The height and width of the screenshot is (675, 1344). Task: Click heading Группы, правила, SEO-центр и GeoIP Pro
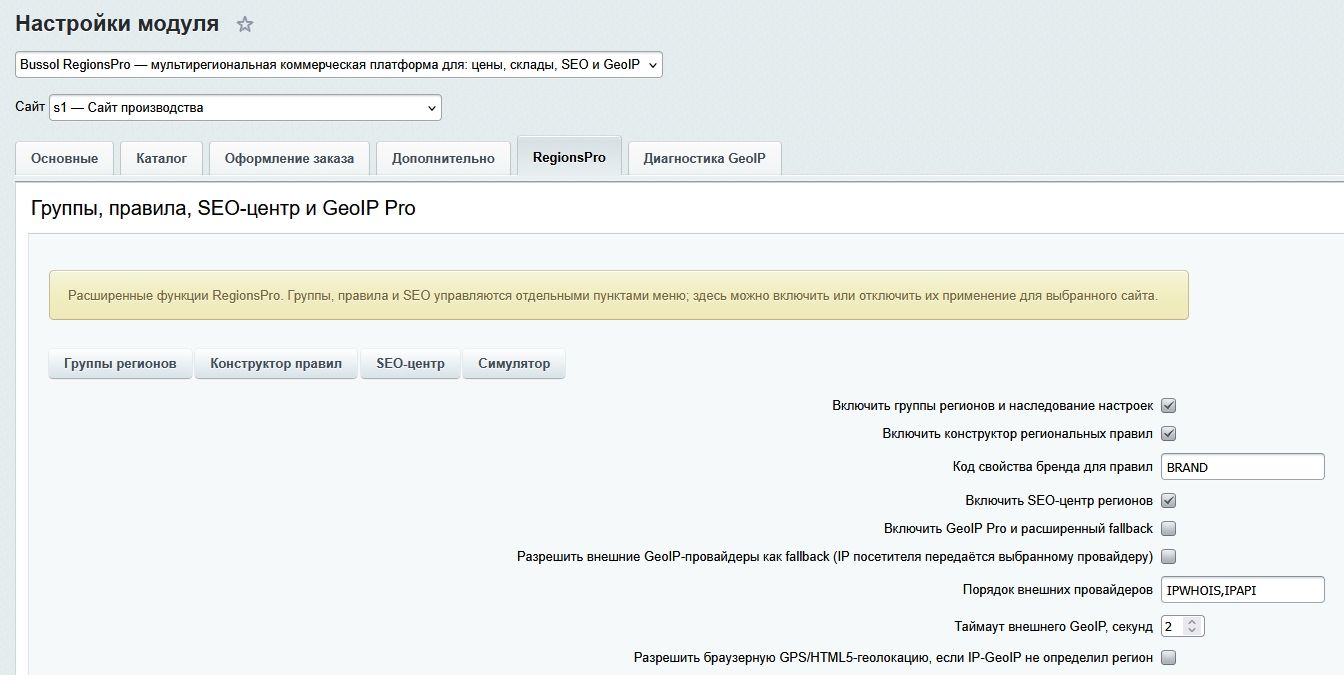[223, 208]
